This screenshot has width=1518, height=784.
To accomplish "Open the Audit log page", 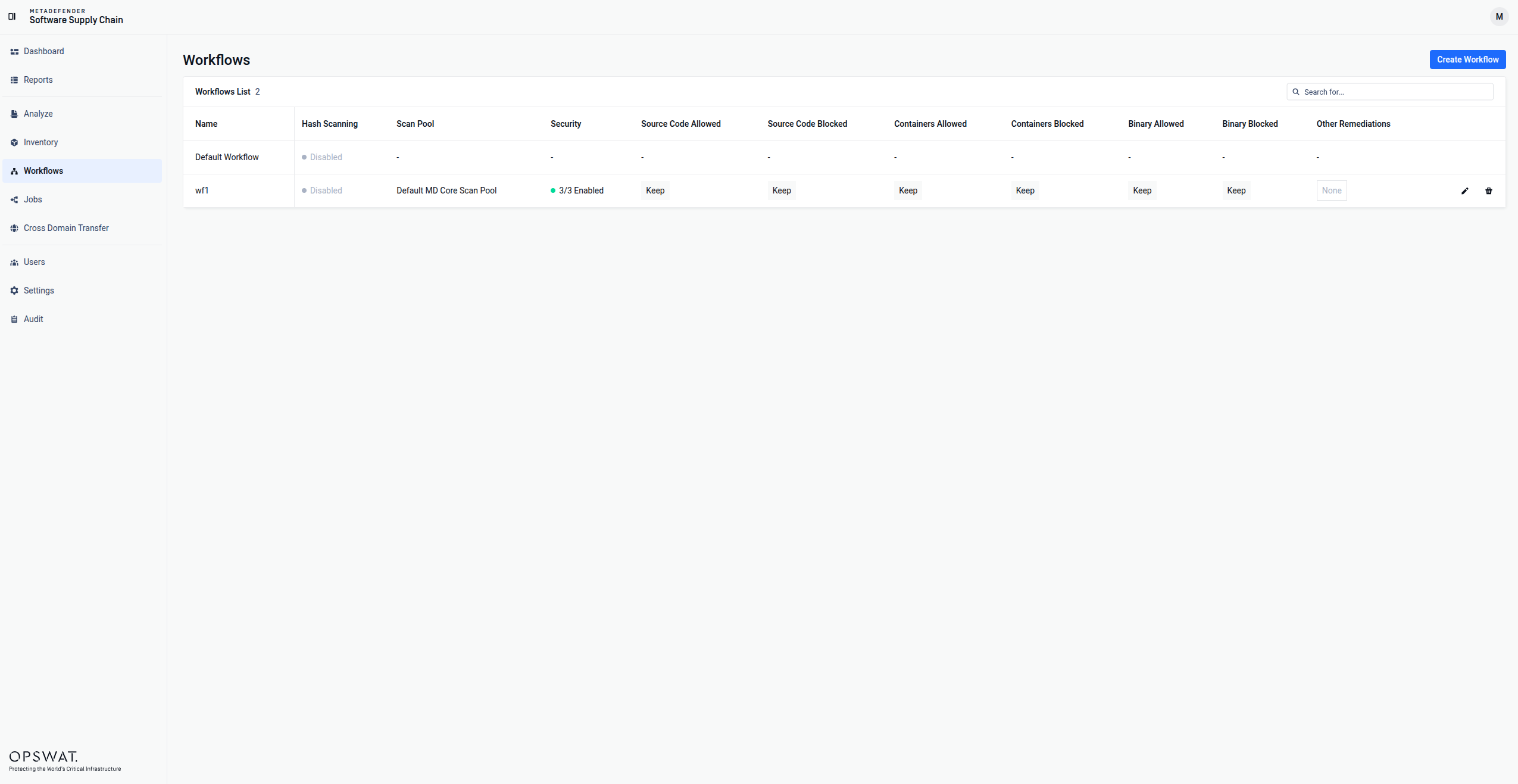I will (x=82, y=319).
